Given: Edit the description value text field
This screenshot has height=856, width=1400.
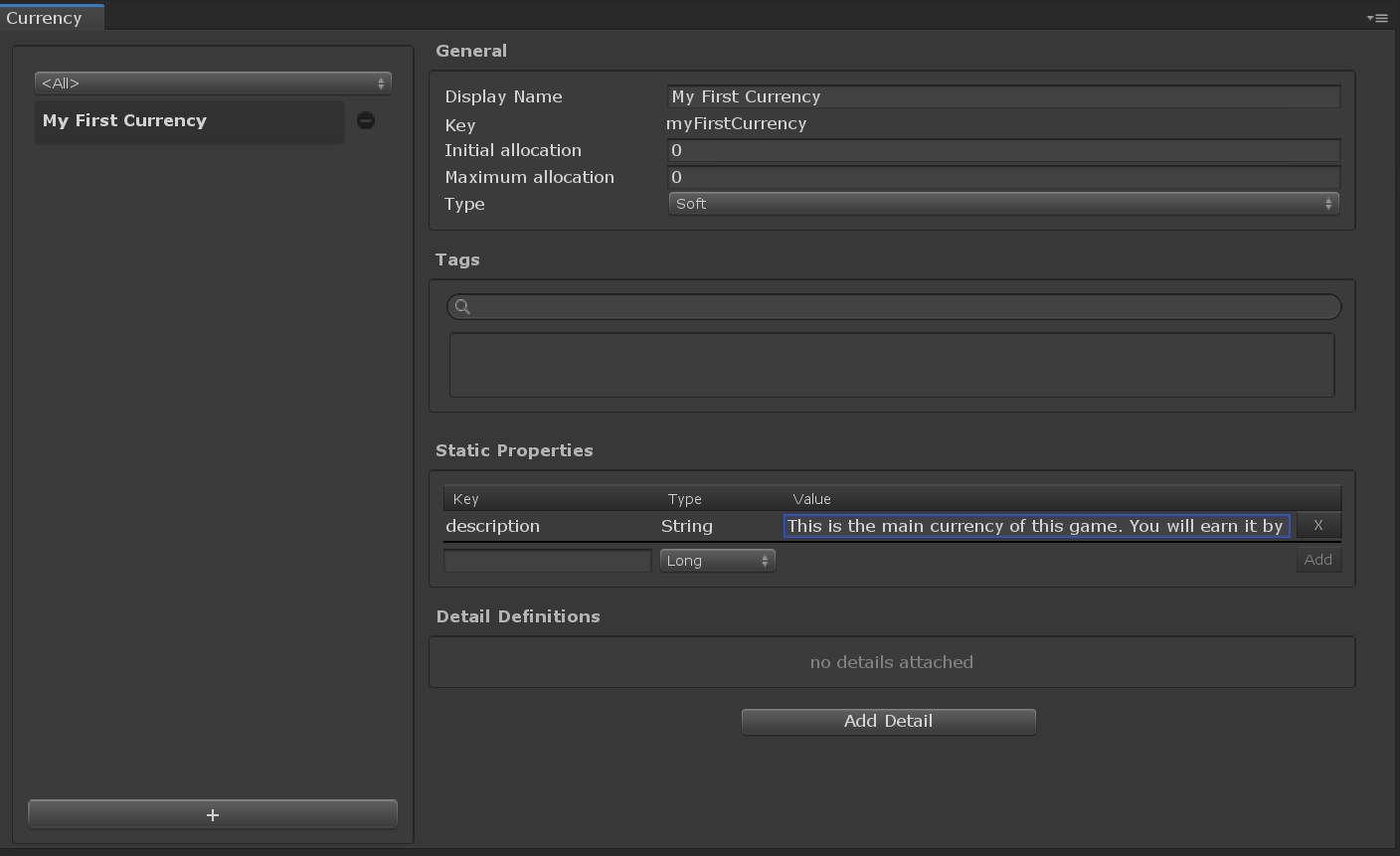Looking at the screenshot, I should point(1037,526).
